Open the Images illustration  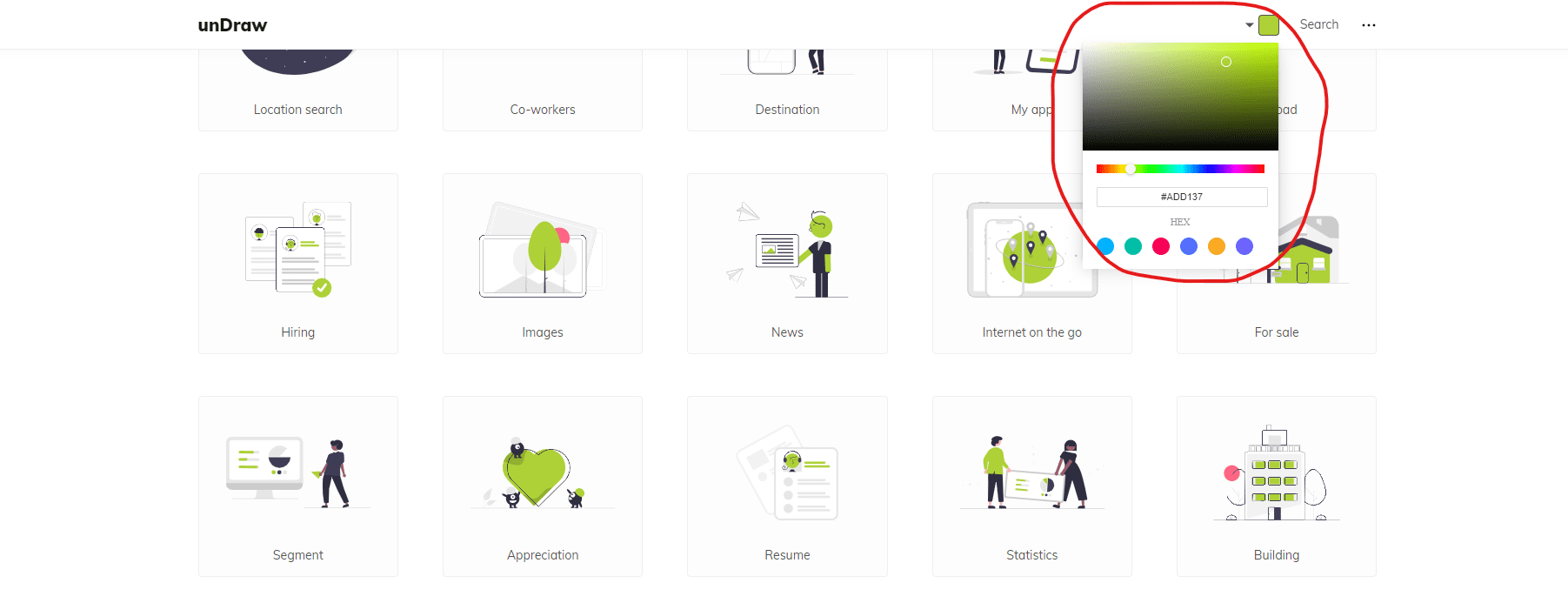click(543, 264)
